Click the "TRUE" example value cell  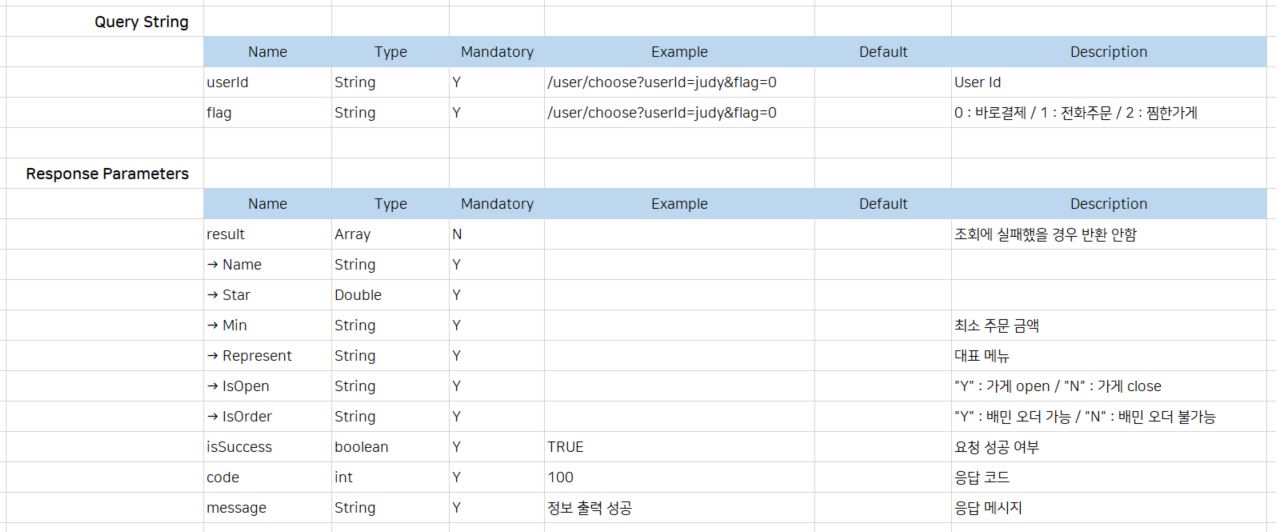click(565, 447)
